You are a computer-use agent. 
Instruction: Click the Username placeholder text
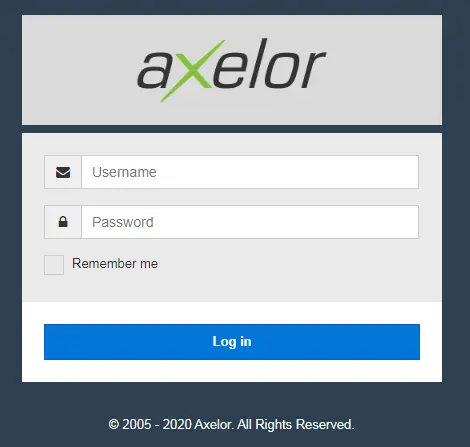[x=124, y=172]
